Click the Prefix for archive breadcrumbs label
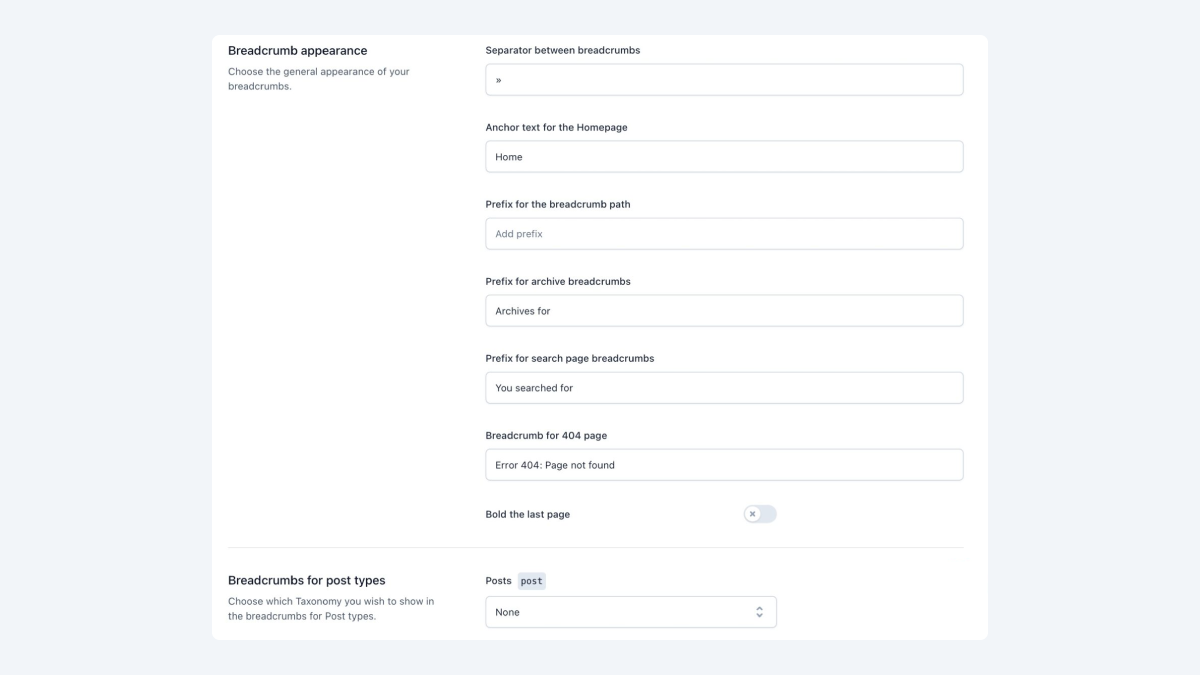 [x=557, y=281]
